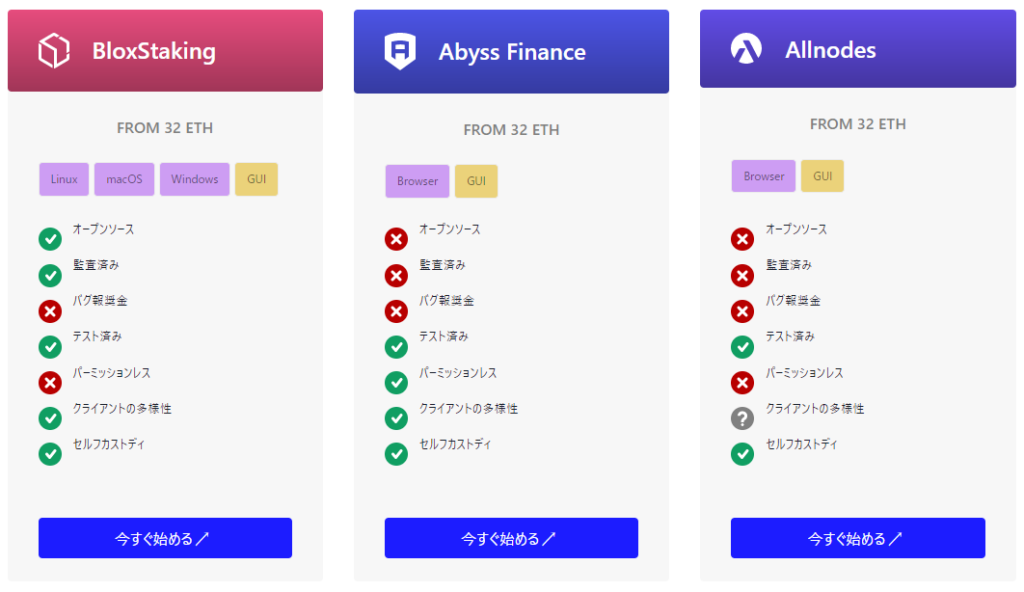Click the BloxStaking header title text
The width and height of the screenshot is (1024, 592).
[153, 51]
